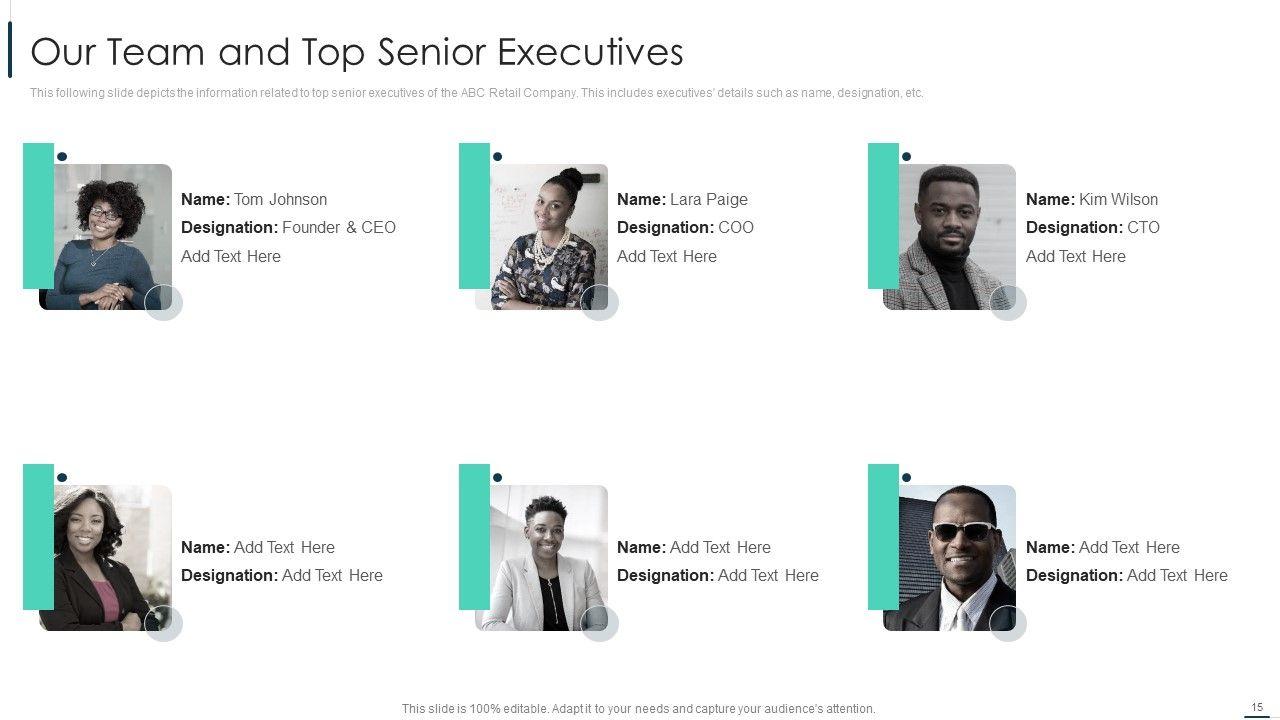The width and height of the screenshot is (1280, 720).
Task: Click the footer text about the slide being 100% editable
Action: [638, 709]
